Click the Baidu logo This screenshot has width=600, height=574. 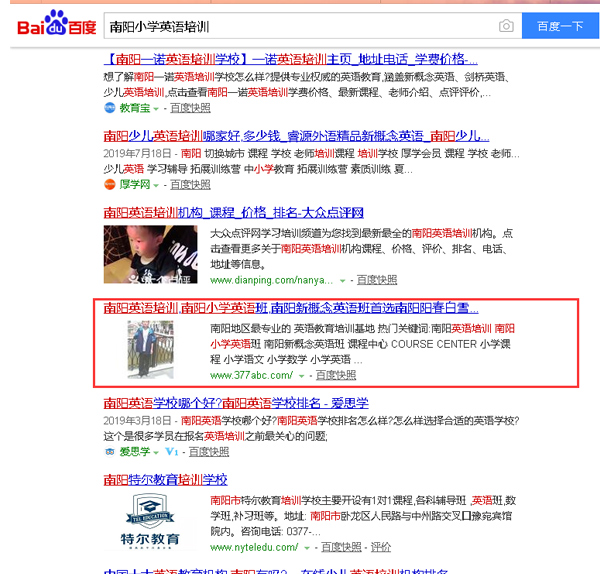pos(57,23)
